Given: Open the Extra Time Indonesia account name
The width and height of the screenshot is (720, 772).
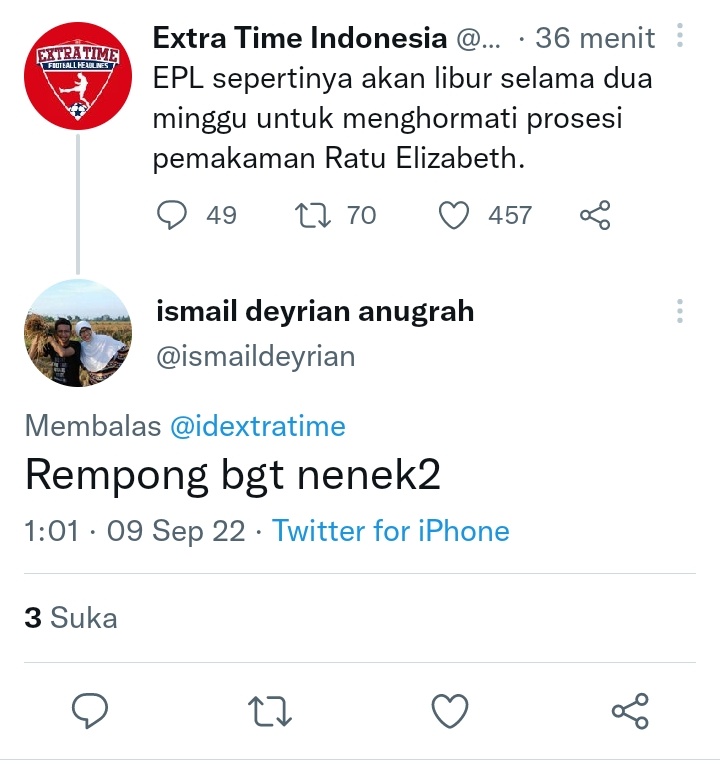Looking at the screenshot, I should [x=300, y=37].
